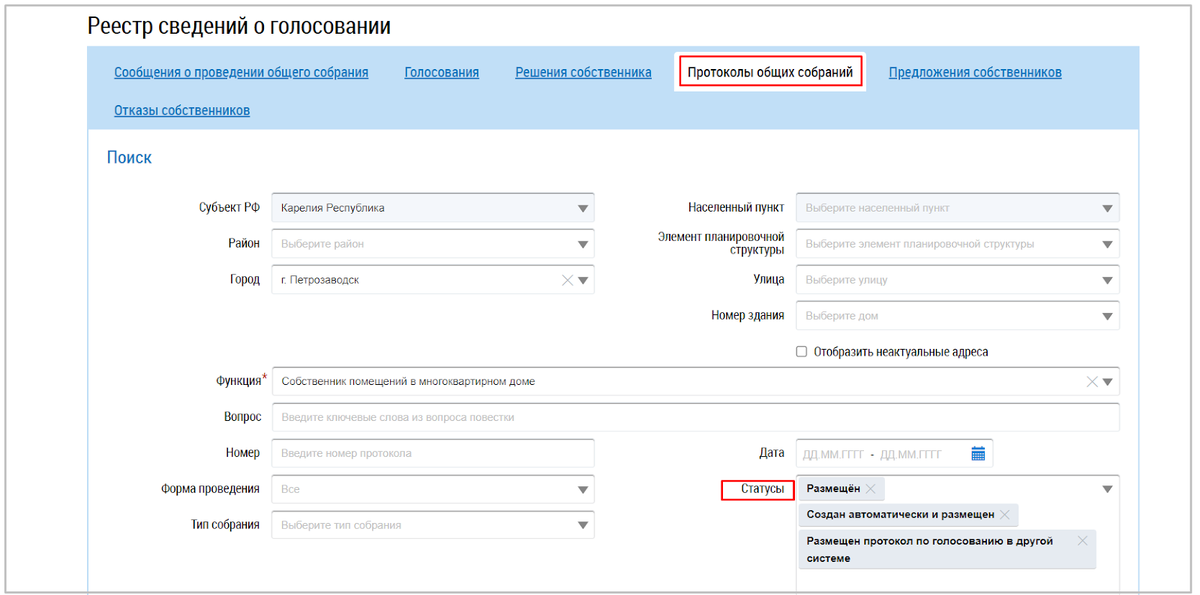The image size is (1200, 595).
Task: Focus the Номер protocol number field
Action: 433,453
